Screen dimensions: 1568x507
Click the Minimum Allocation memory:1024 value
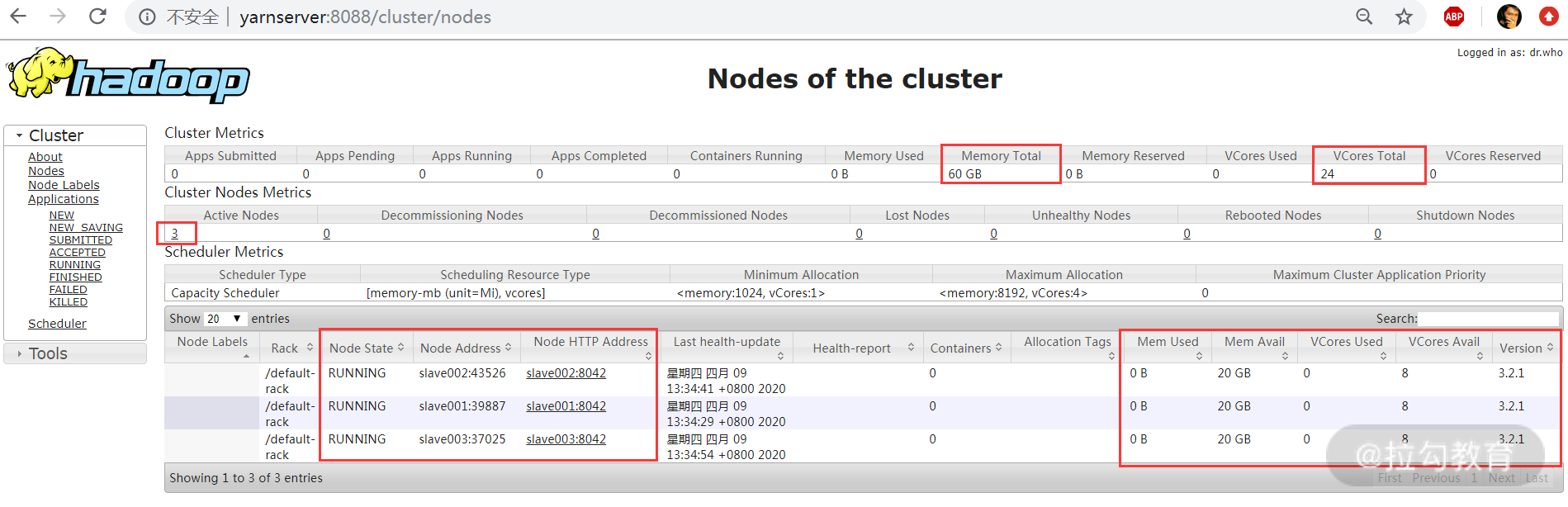[x=751, y=293]
